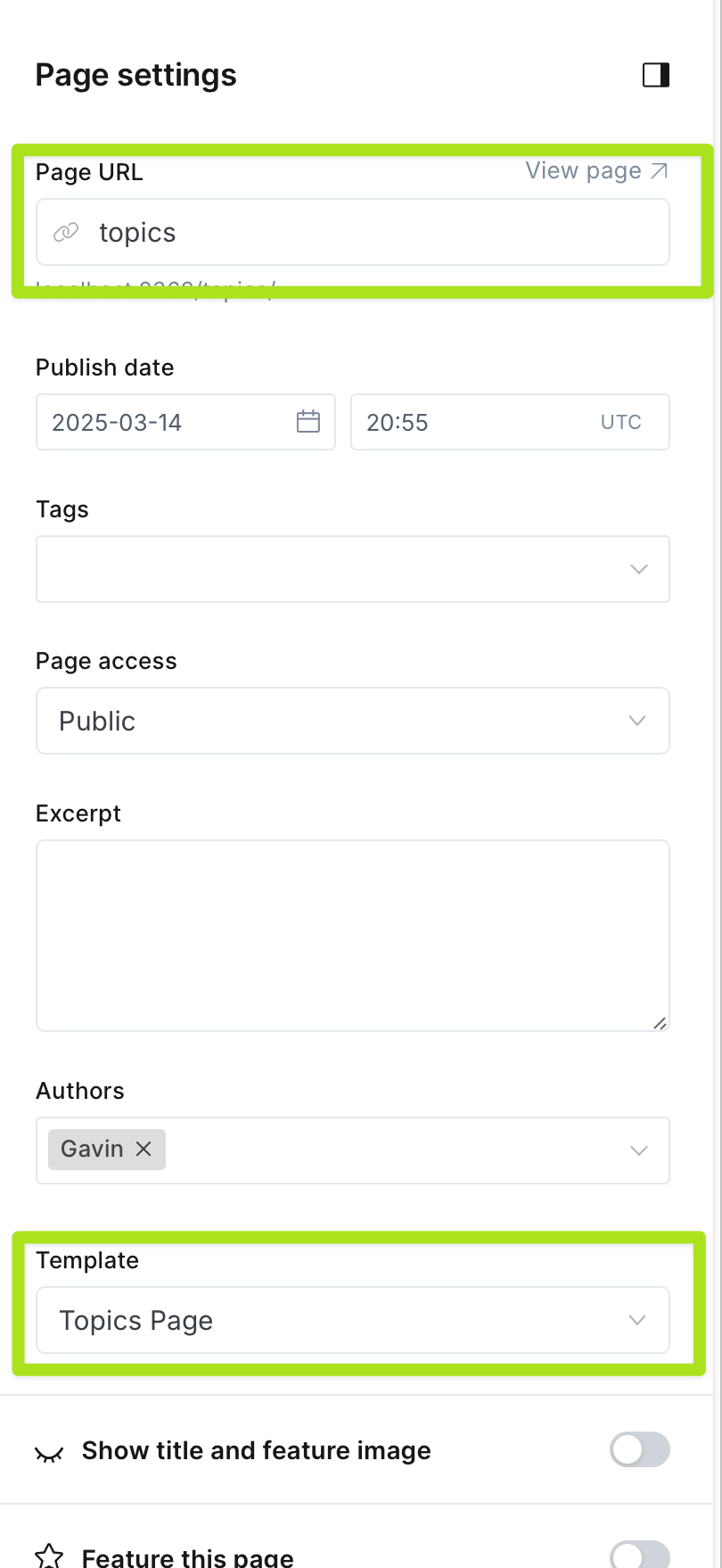722x1568 pixels.
Task: Open the View page link
Action: click(x=584, y=170)
